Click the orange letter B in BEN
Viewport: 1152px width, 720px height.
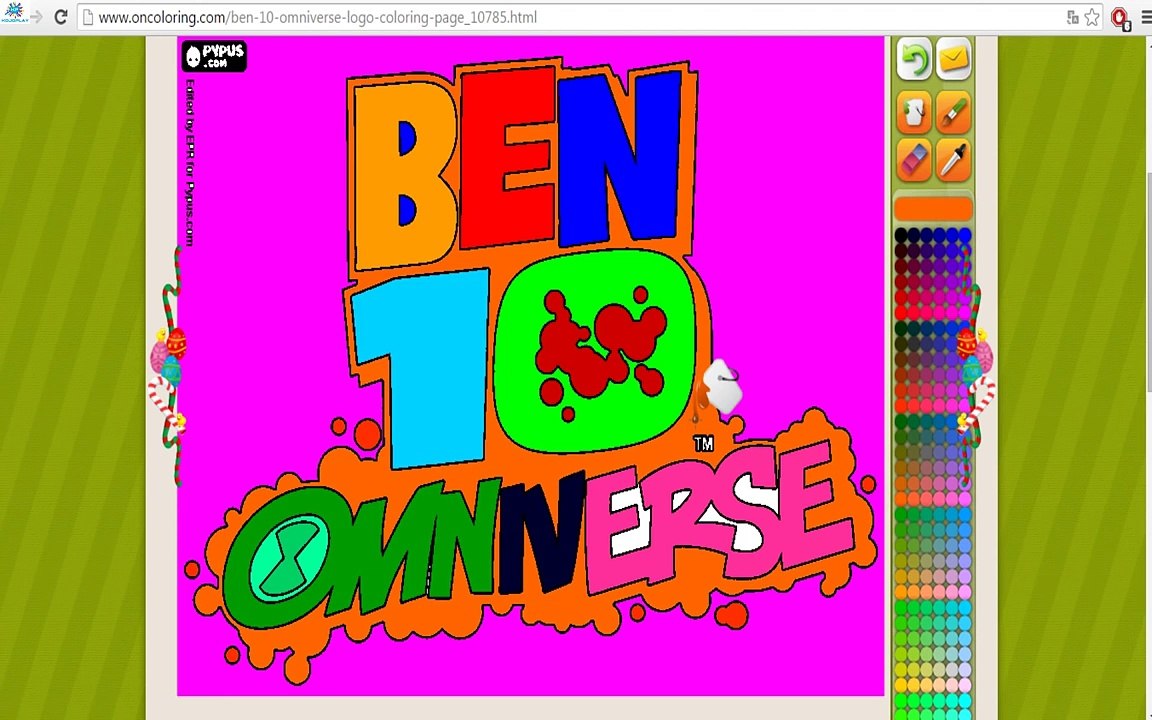377,174
